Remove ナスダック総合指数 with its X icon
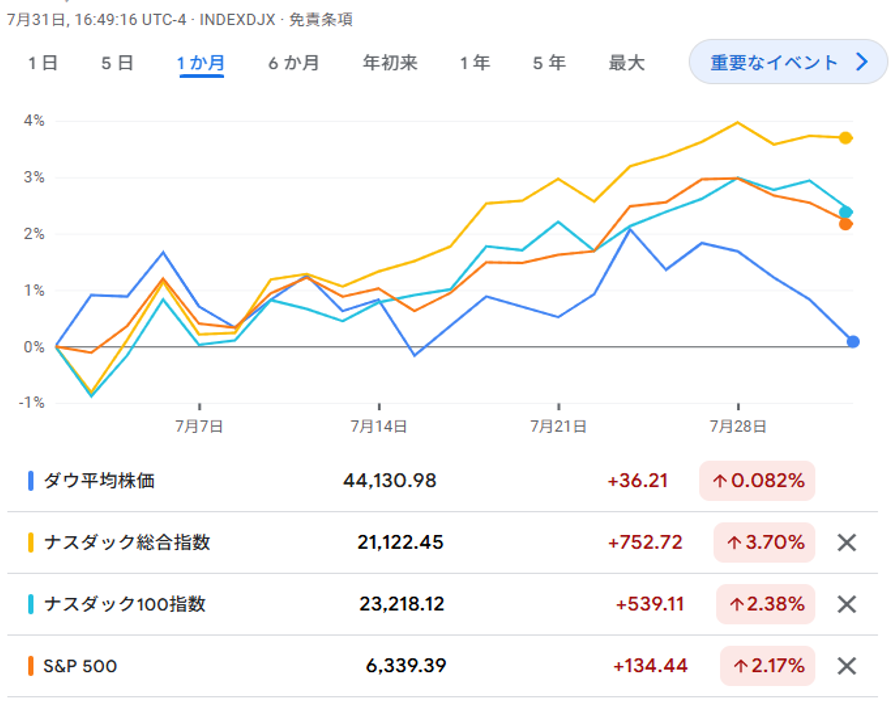This screenshot has height=713, width=893. coord(846,543)
